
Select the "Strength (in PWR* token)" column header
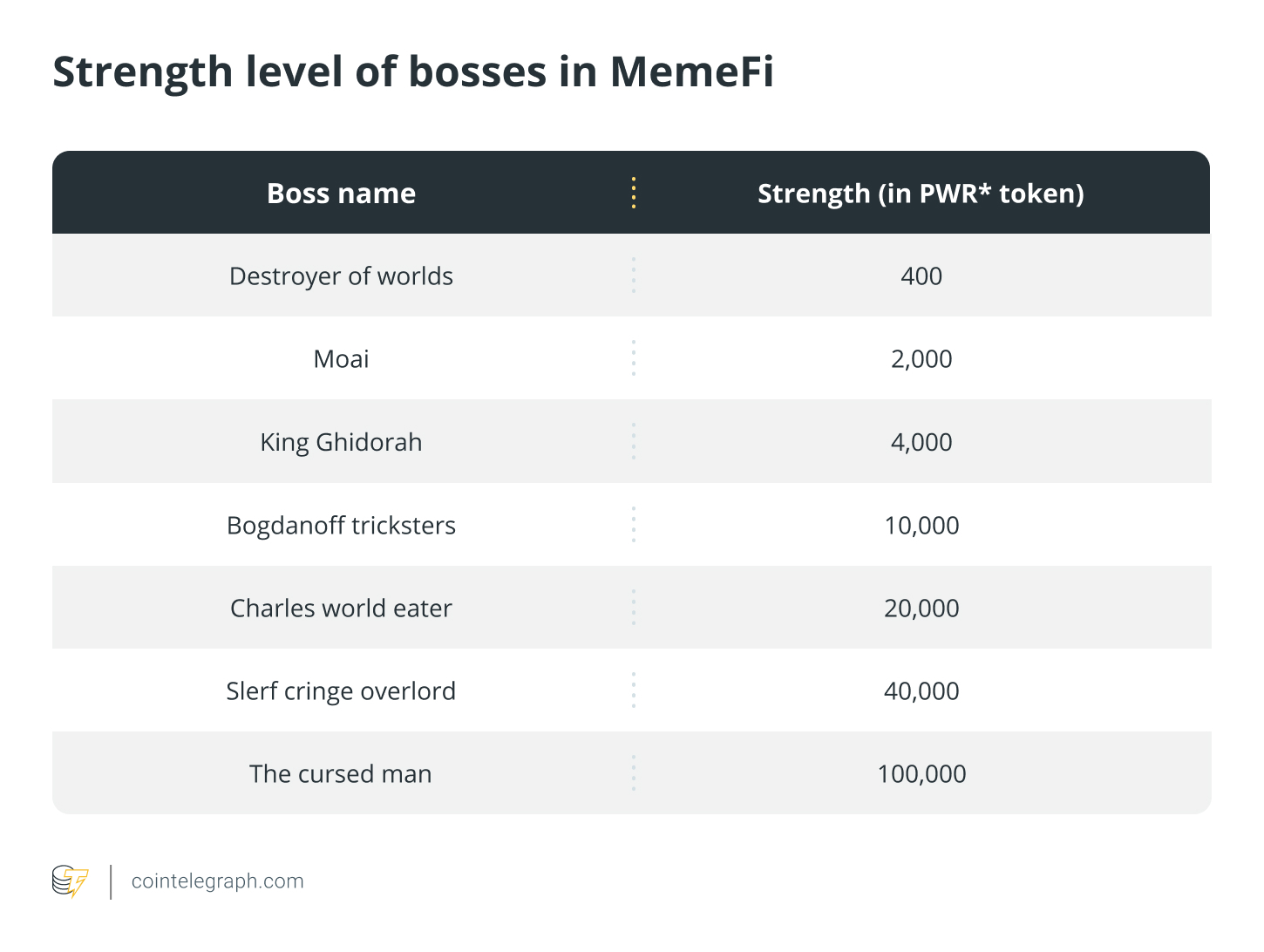point(921,194)
